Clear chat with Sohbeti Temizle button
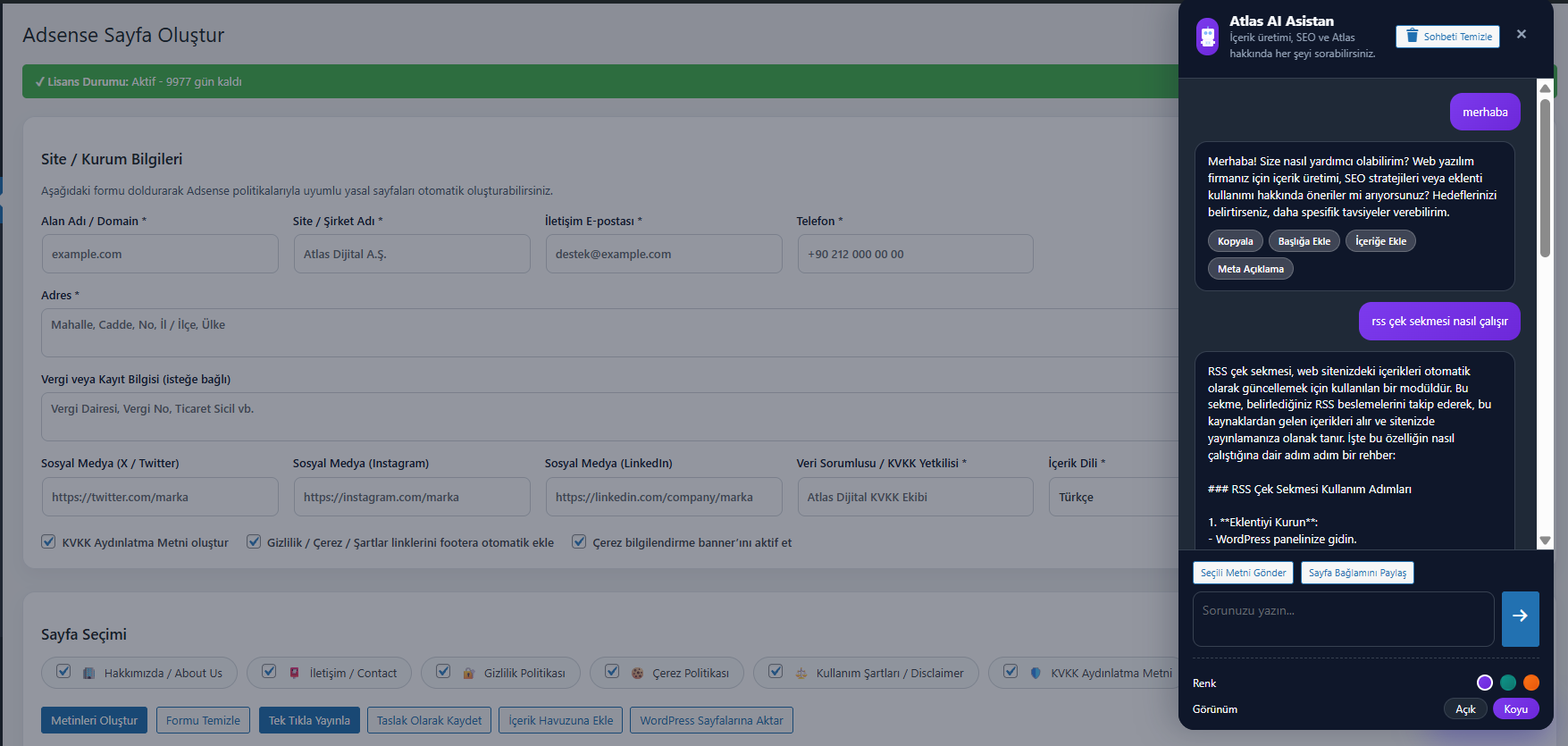The image size is (1568, 746). (x=1447, y=37)
